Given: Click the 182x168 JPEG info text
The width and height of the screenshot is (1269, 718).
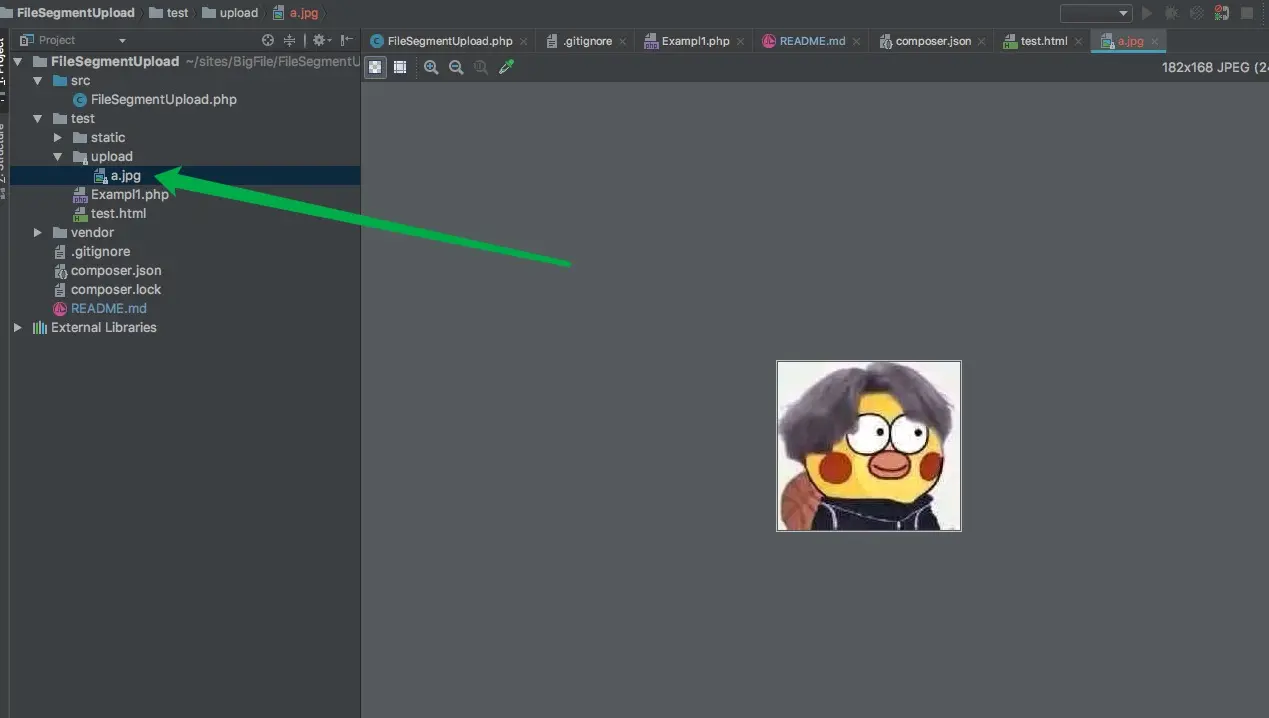Looking at the screenshot, I should (1215, 67).
